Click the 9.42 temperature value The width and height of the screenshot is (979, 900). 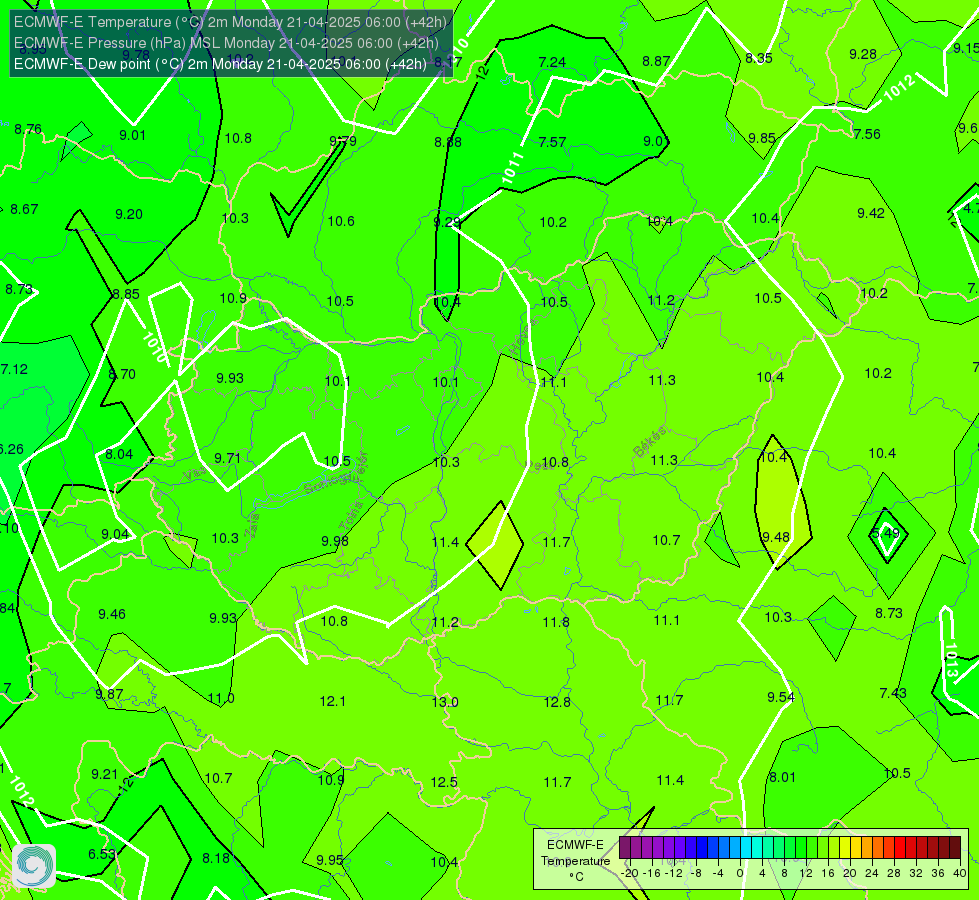pyautogui.click(x=871, y=214)
